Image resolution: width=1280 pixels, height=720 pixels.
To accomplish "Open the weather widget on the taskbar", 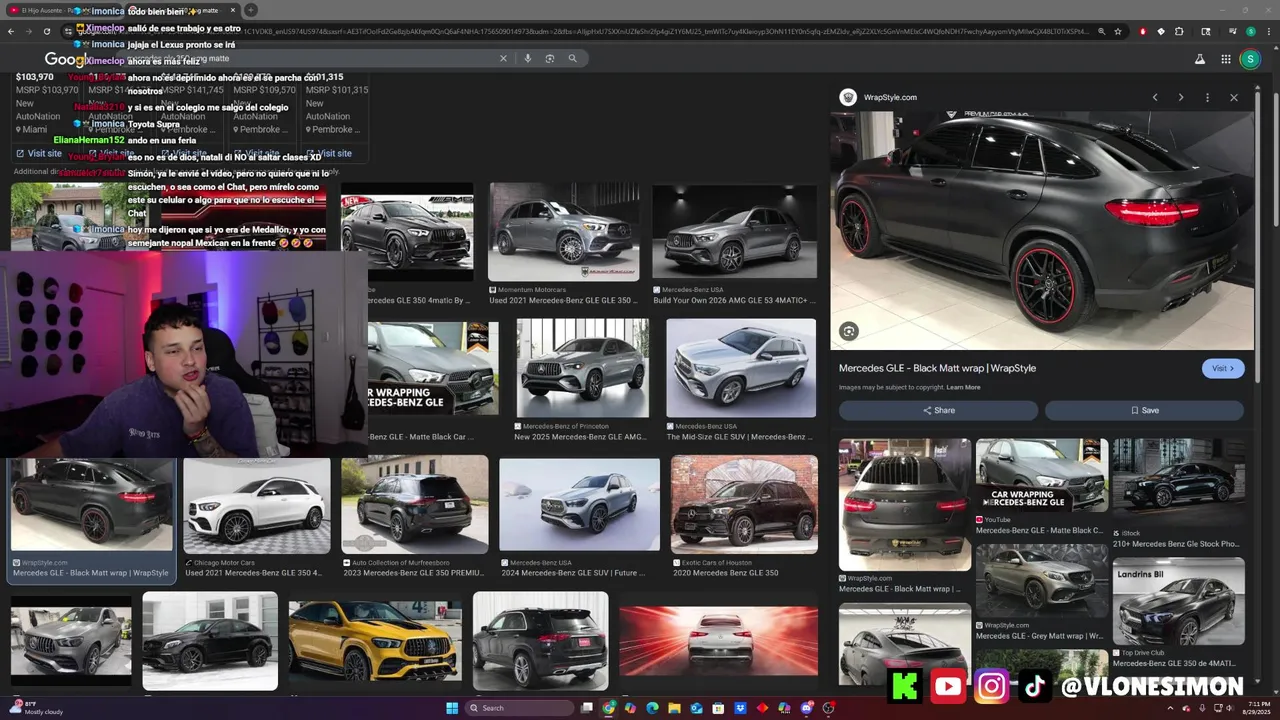I will click(35, 708).
